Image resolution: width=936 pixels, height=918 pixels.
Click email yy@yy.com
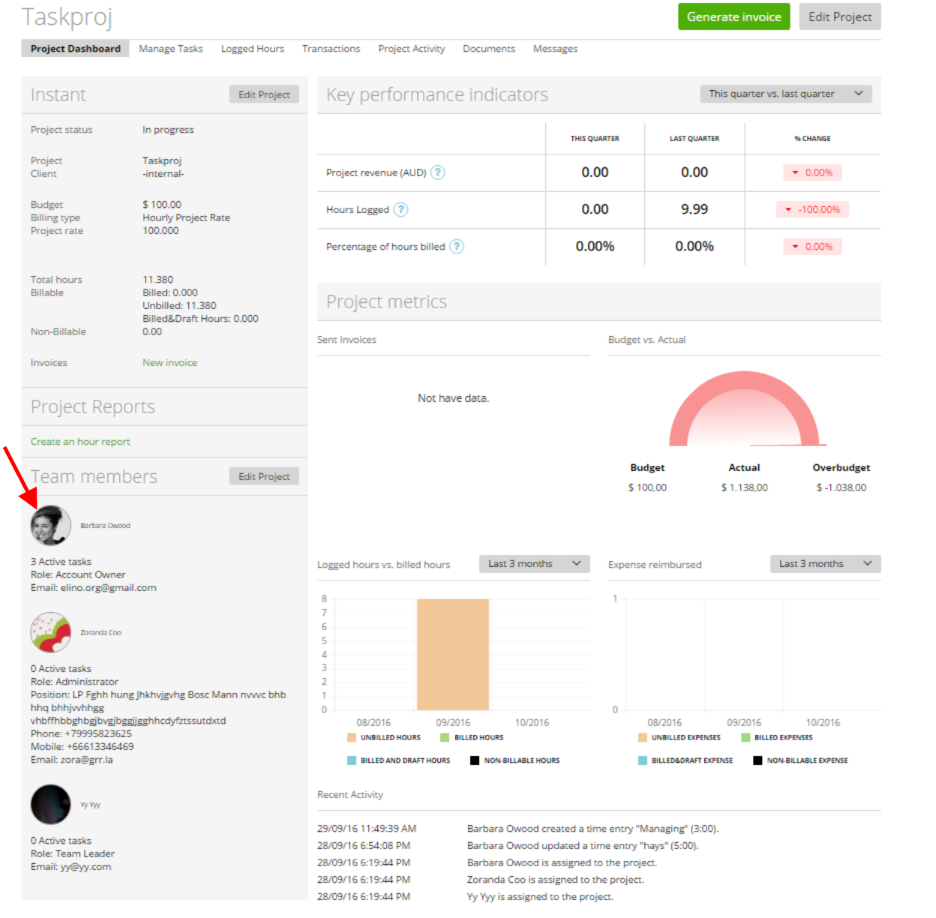(85, 867)
